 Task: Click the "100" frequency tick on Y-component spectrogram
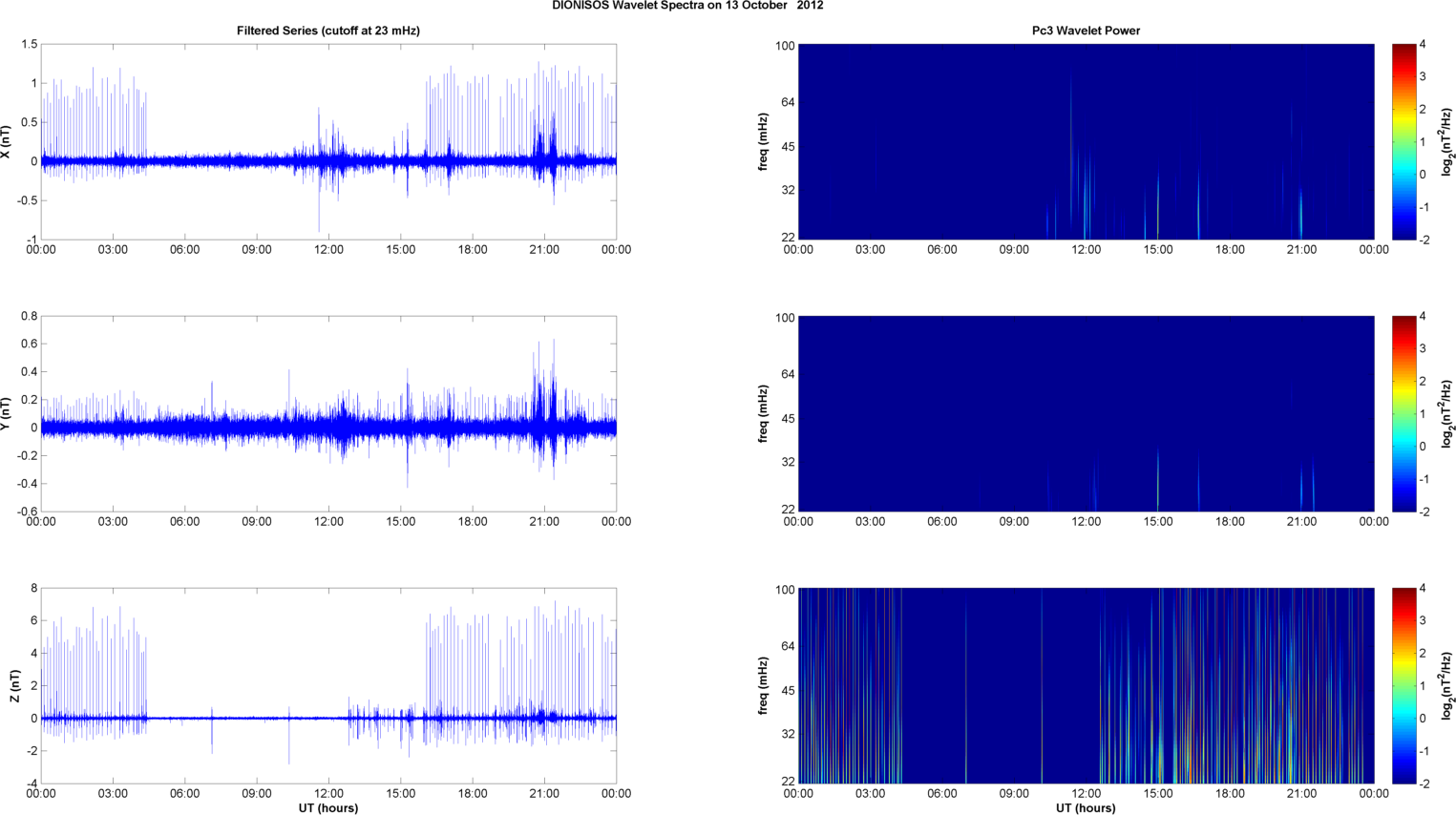[x=785, y=318]
